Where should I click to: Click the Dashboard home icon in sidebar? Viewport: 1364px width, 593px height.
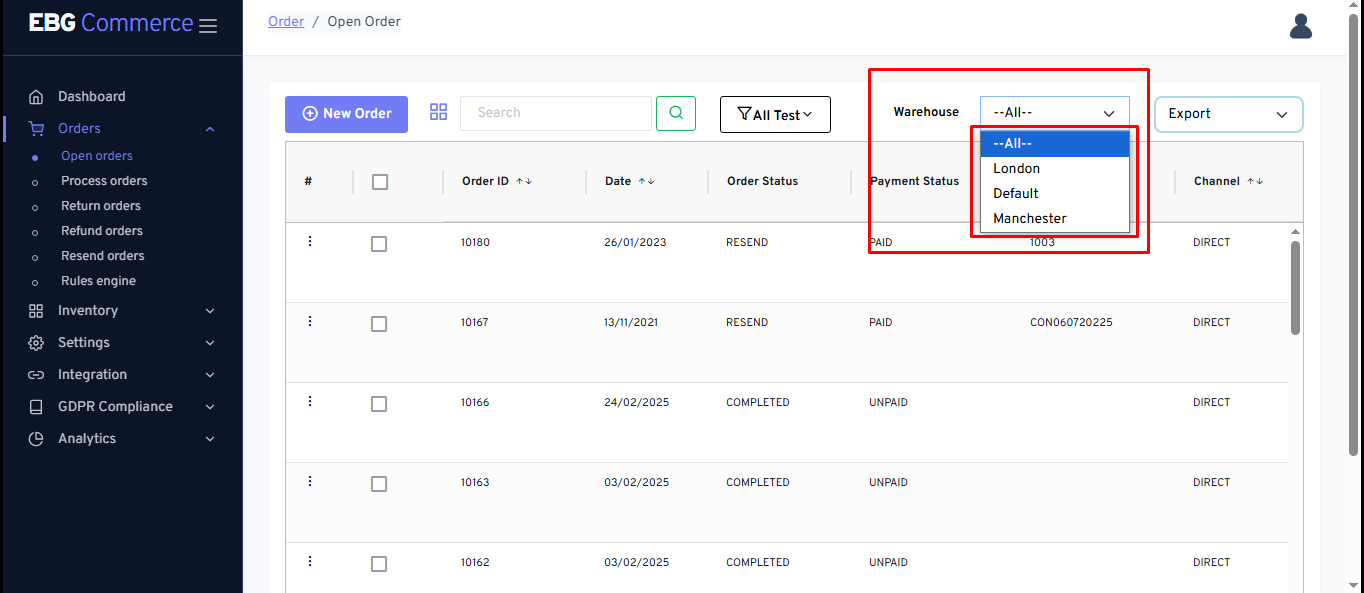(36, 97)
